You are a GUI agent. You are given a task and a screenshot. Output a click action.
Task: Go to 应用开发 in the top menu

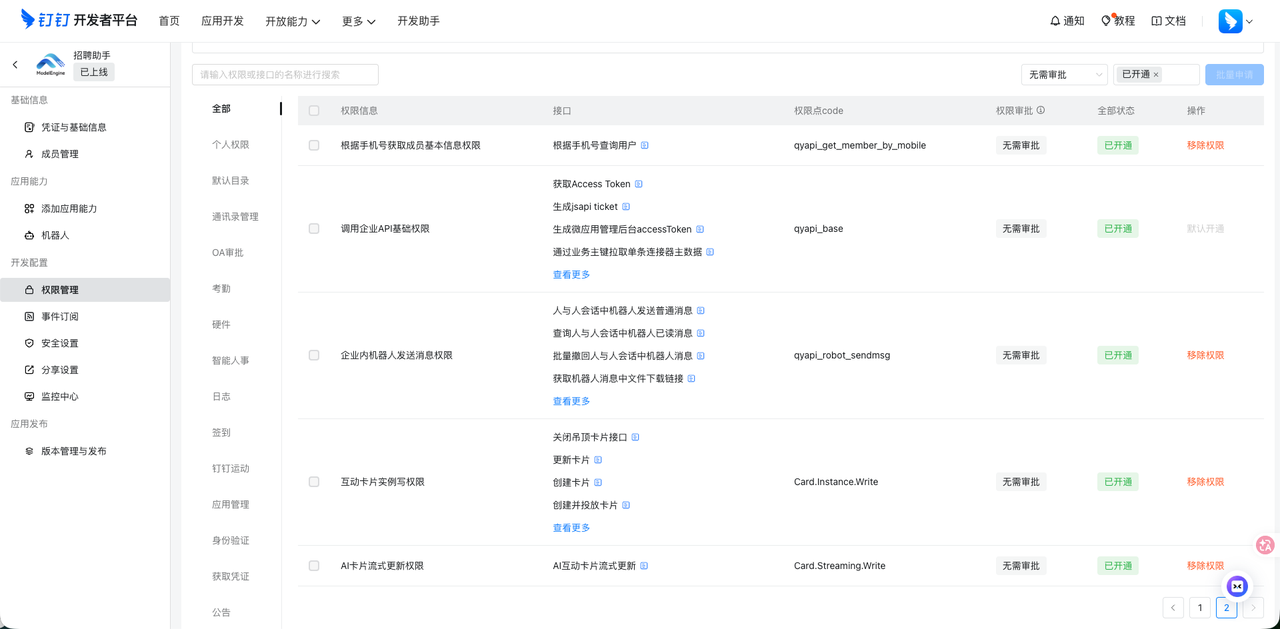click(x=222, y=20)
